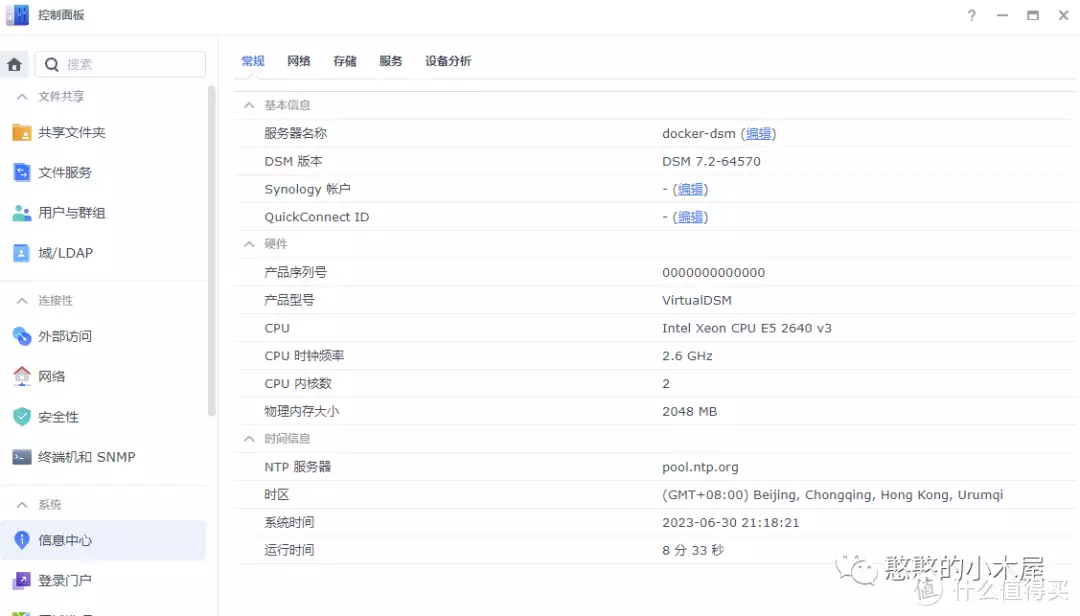The height and width of the screenshot is (616, 1080).
Task: Open the 文件服务 icon
Action: pyautogui.click(x=21, y=172)
